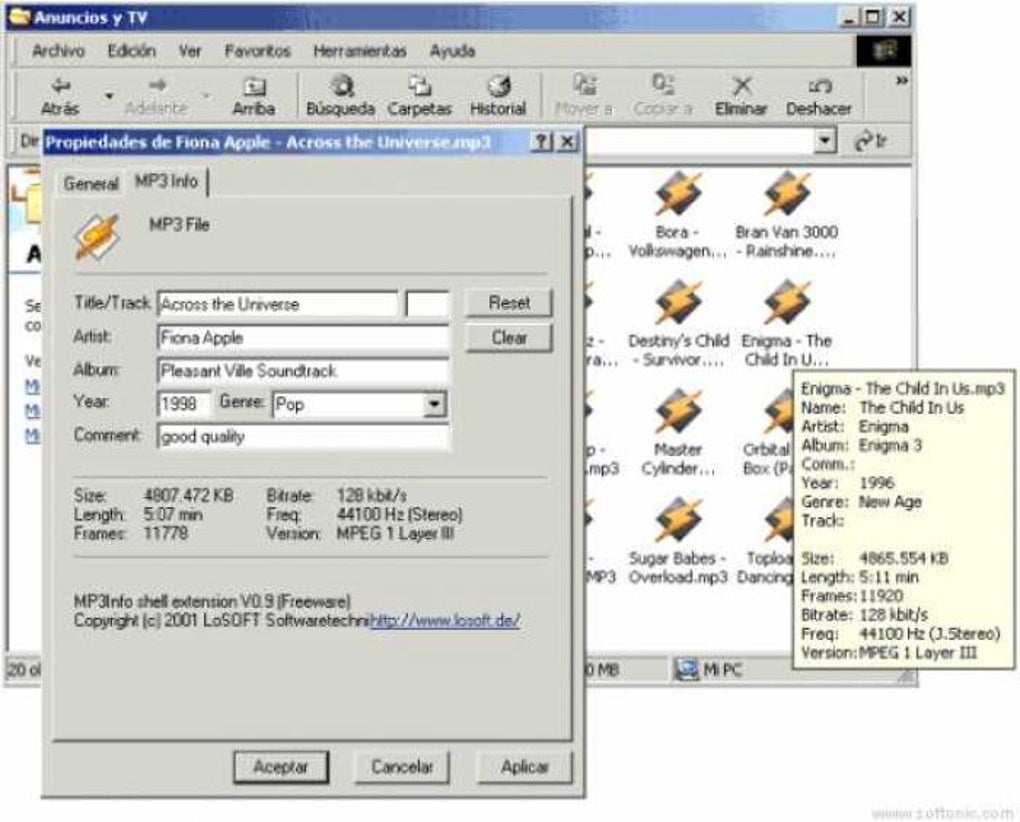Click the Title/Track field Across the Universe
The image size is (1020, 822).
click(278, 304)
